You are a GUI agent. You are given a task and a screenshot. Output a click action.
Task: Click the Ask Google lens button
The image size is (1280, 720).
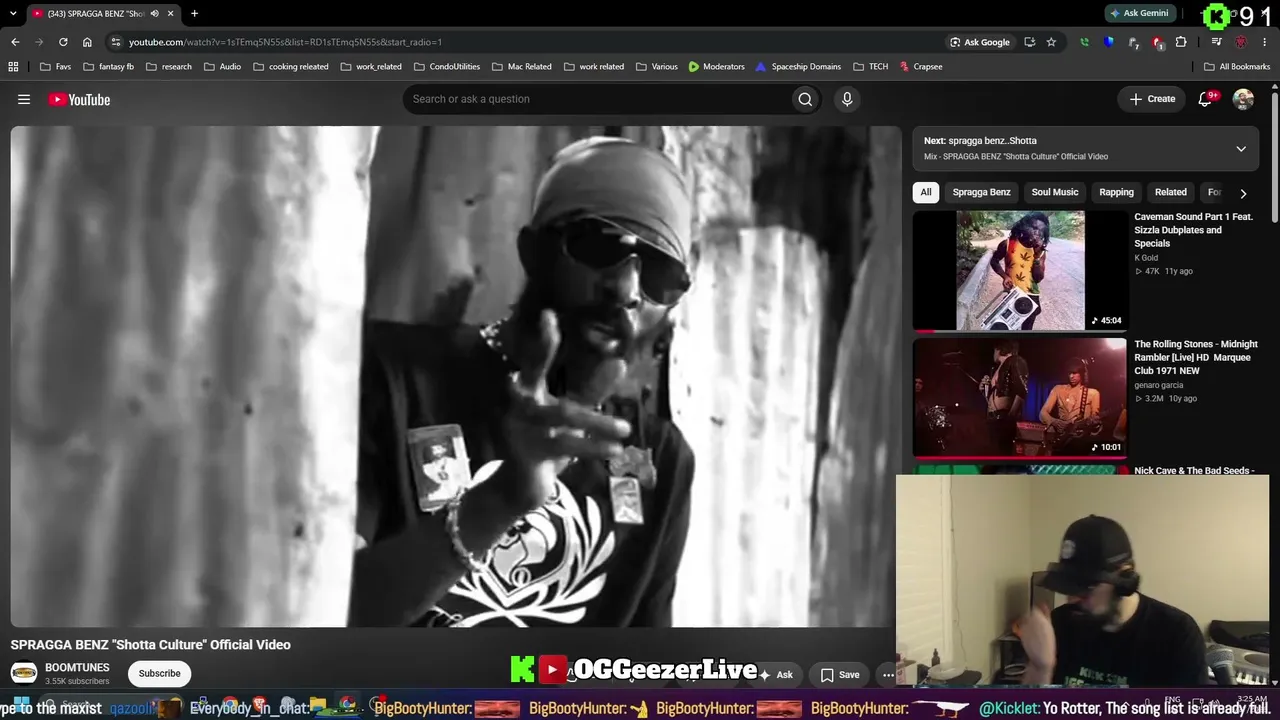pyautogui.click(x=979, y=42)
